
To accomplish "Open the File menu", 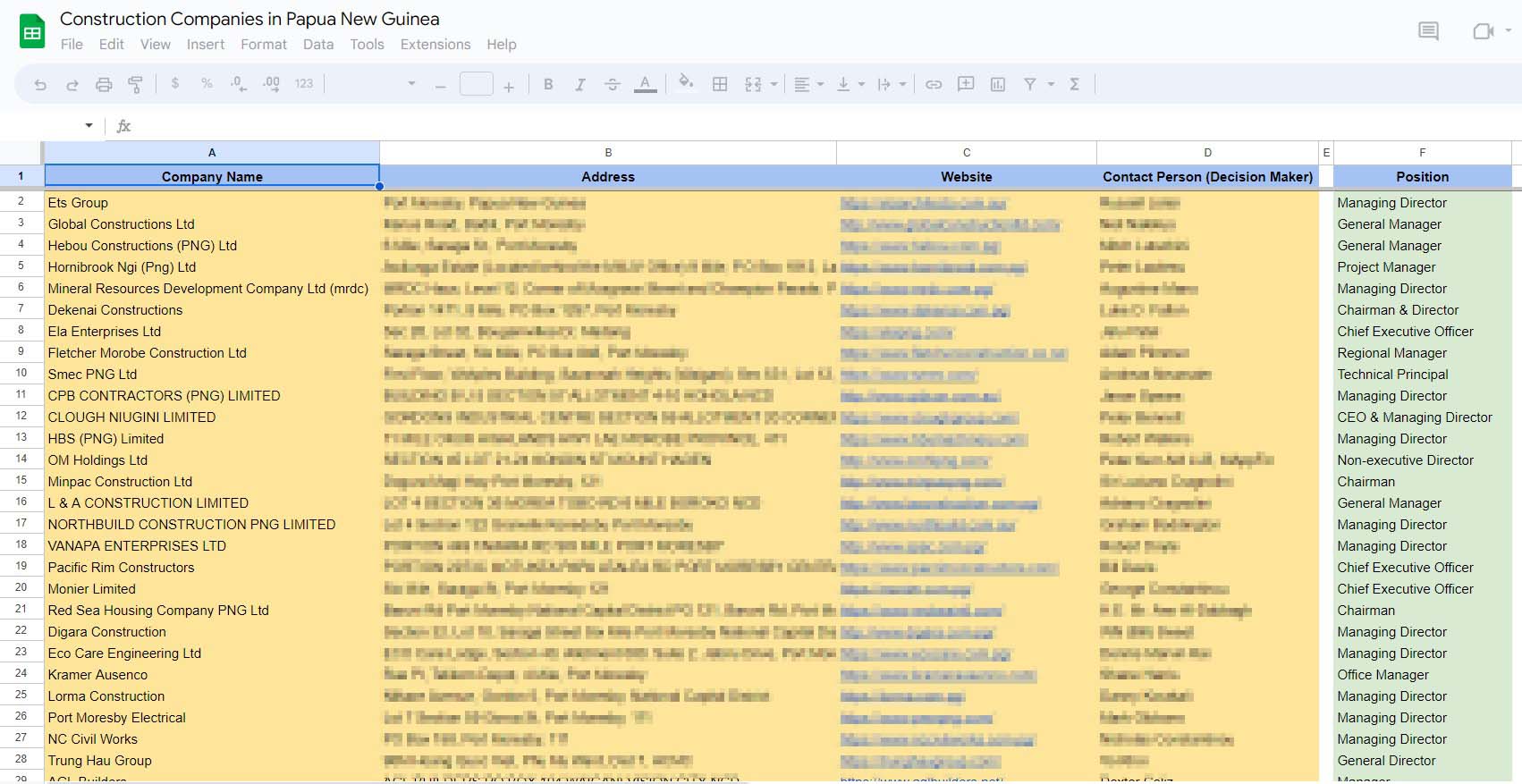I will 72,44.
